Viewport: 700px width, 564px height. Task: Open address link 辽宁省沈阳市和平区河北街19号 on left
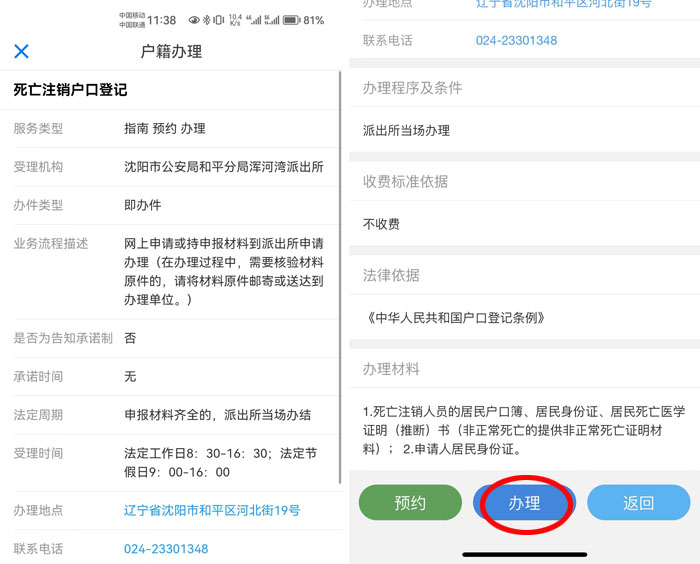211,510
